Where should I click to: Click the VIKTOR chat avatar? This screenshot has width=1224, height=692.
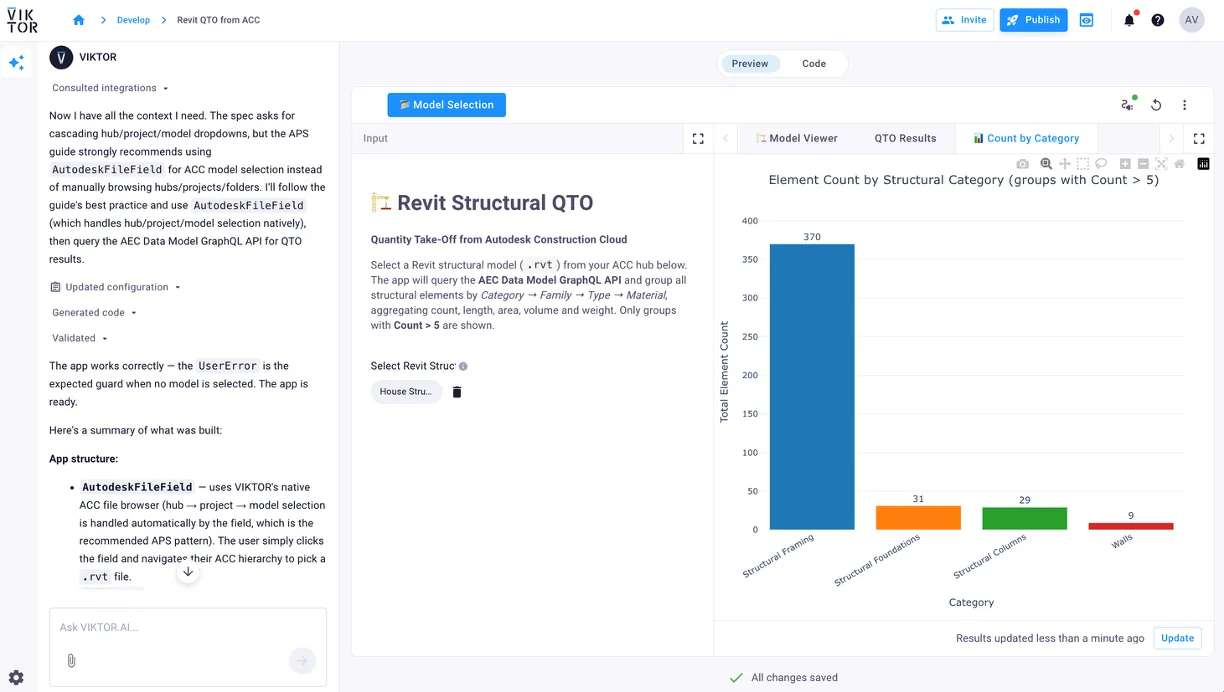(x=61, y=58)
